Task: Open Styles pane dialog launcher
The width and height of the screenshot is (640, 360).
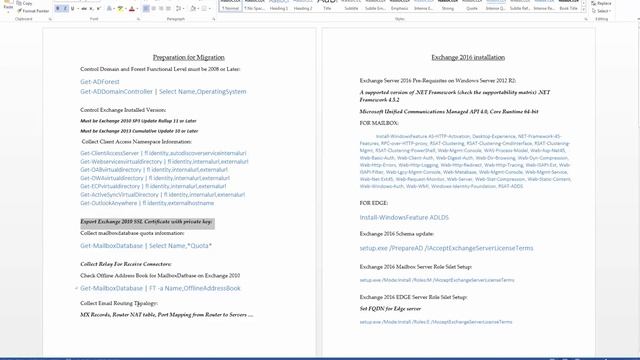Action: pyautogui.click(x=586, y=19)
